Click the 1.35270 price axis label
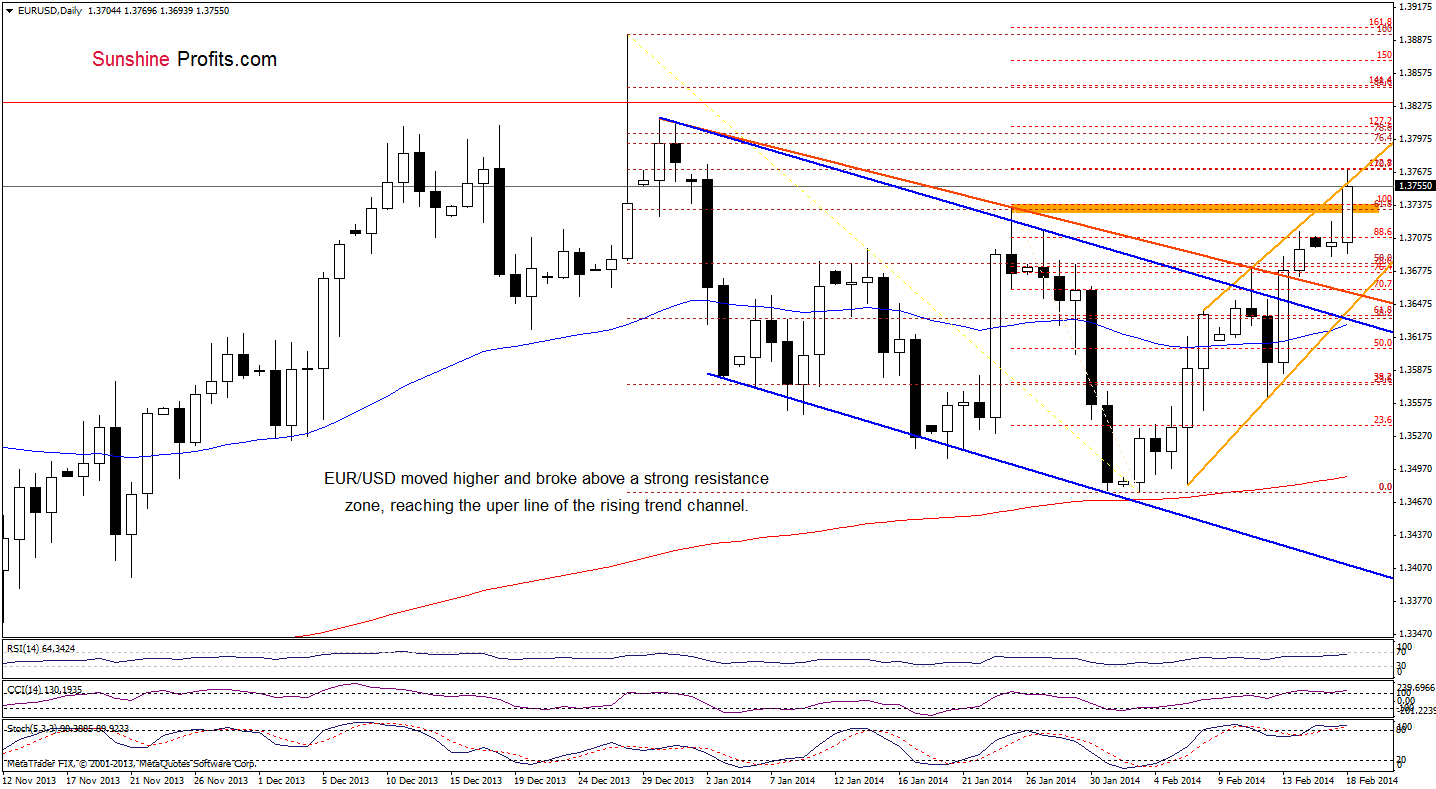This screenshot has height=789, width=1436. [x=1415, y=435]
